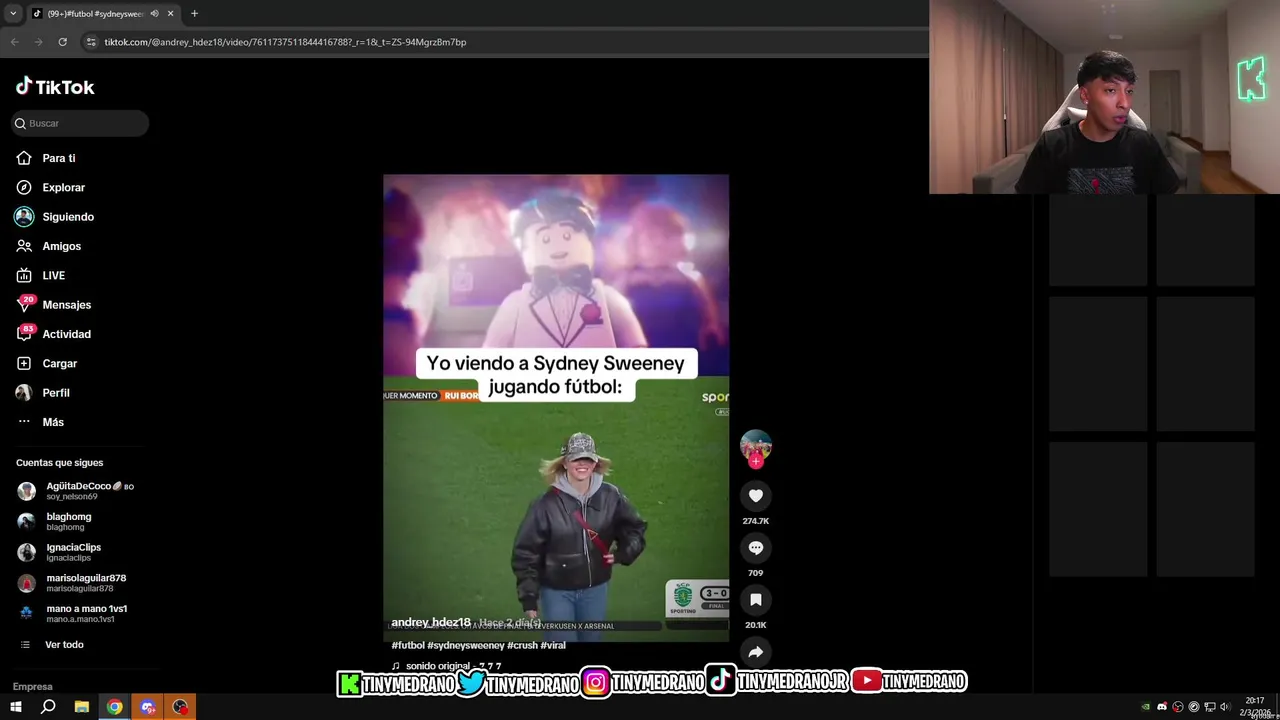Close the TikTok browser tab
This screenshot has width=1280, height=720.
pyautogui.click(x=170, y=14)
